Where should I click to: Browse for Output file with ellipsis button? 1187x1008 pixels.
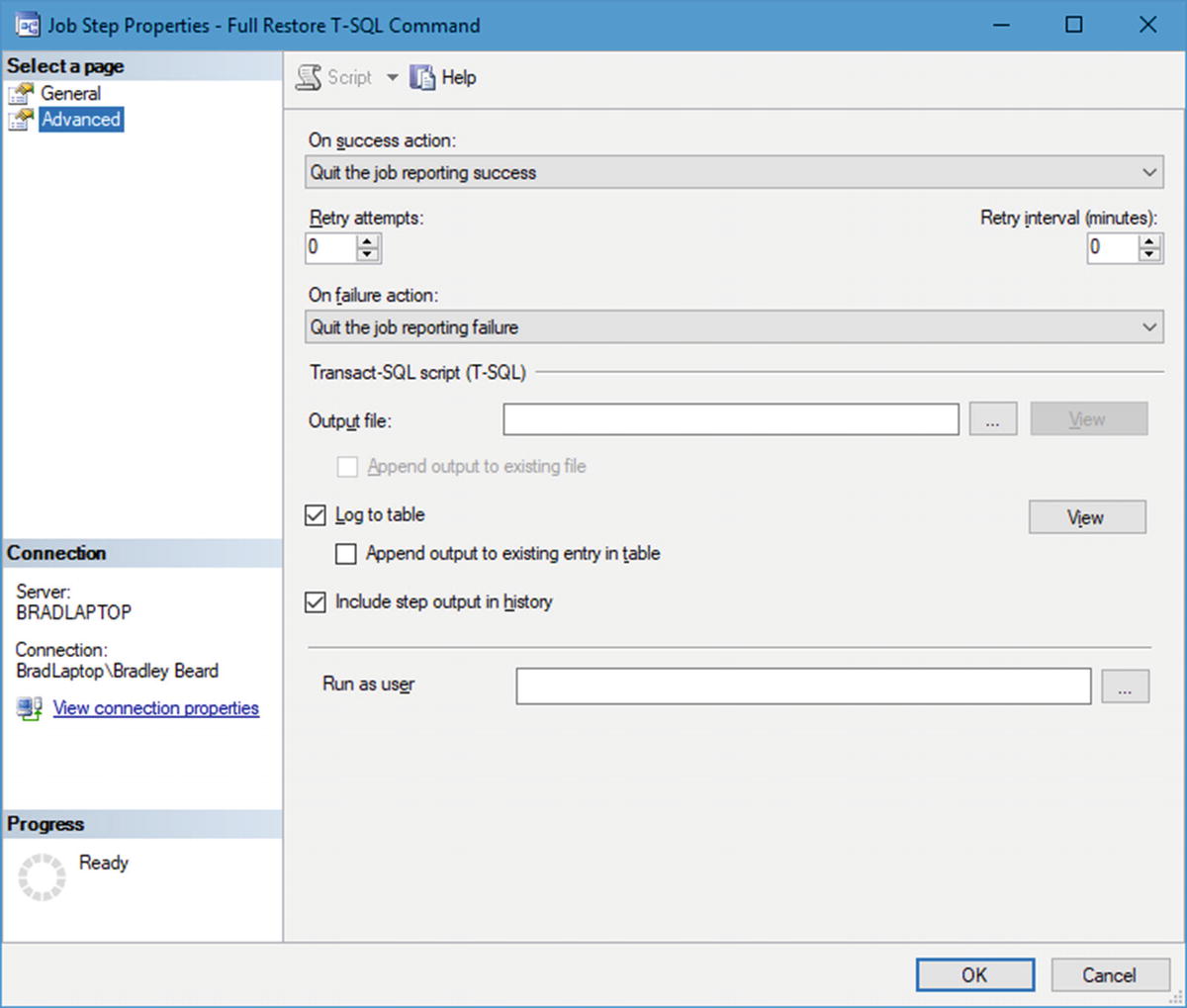point(993,419)
